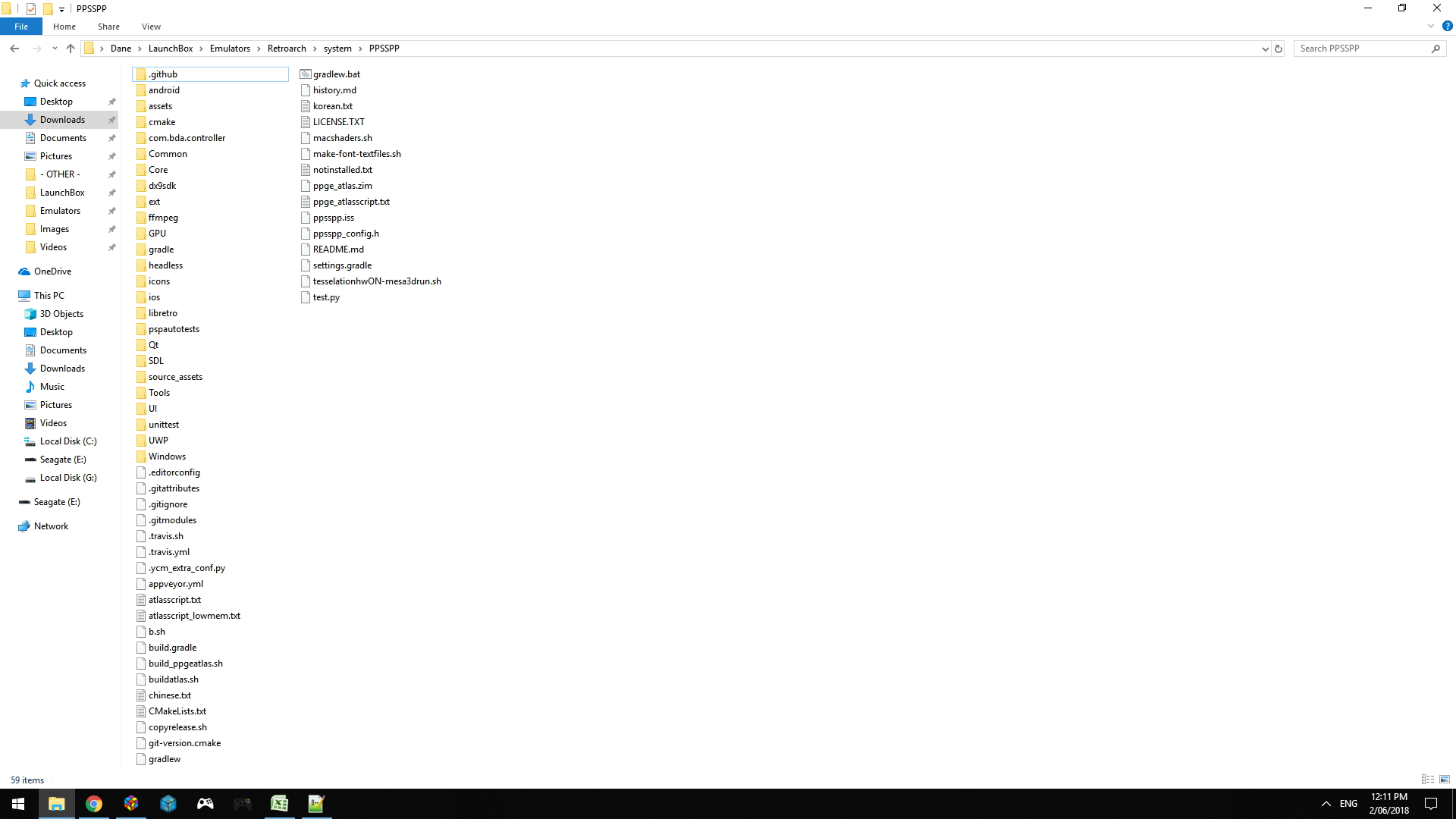Select the android folder
This screenshot has width=1456, height=819.
164,90
